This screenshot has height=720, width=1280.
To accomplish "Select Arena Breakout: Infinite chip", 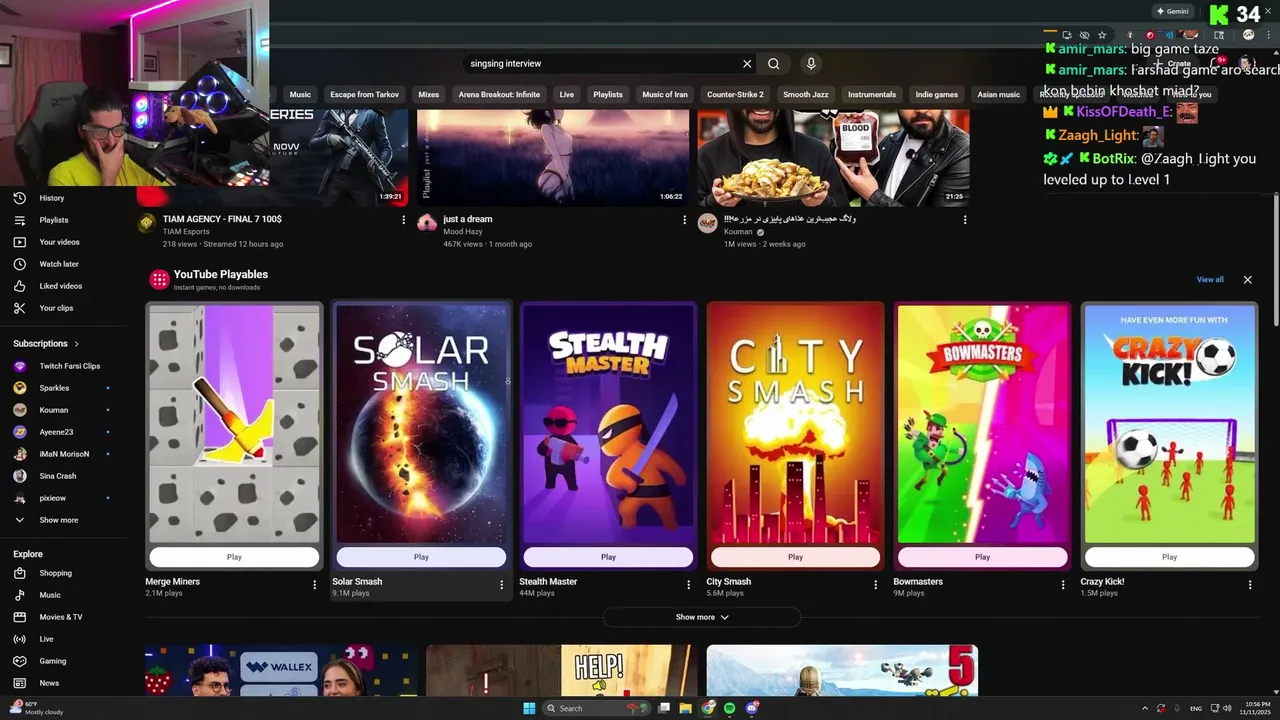I will (499, 95).
